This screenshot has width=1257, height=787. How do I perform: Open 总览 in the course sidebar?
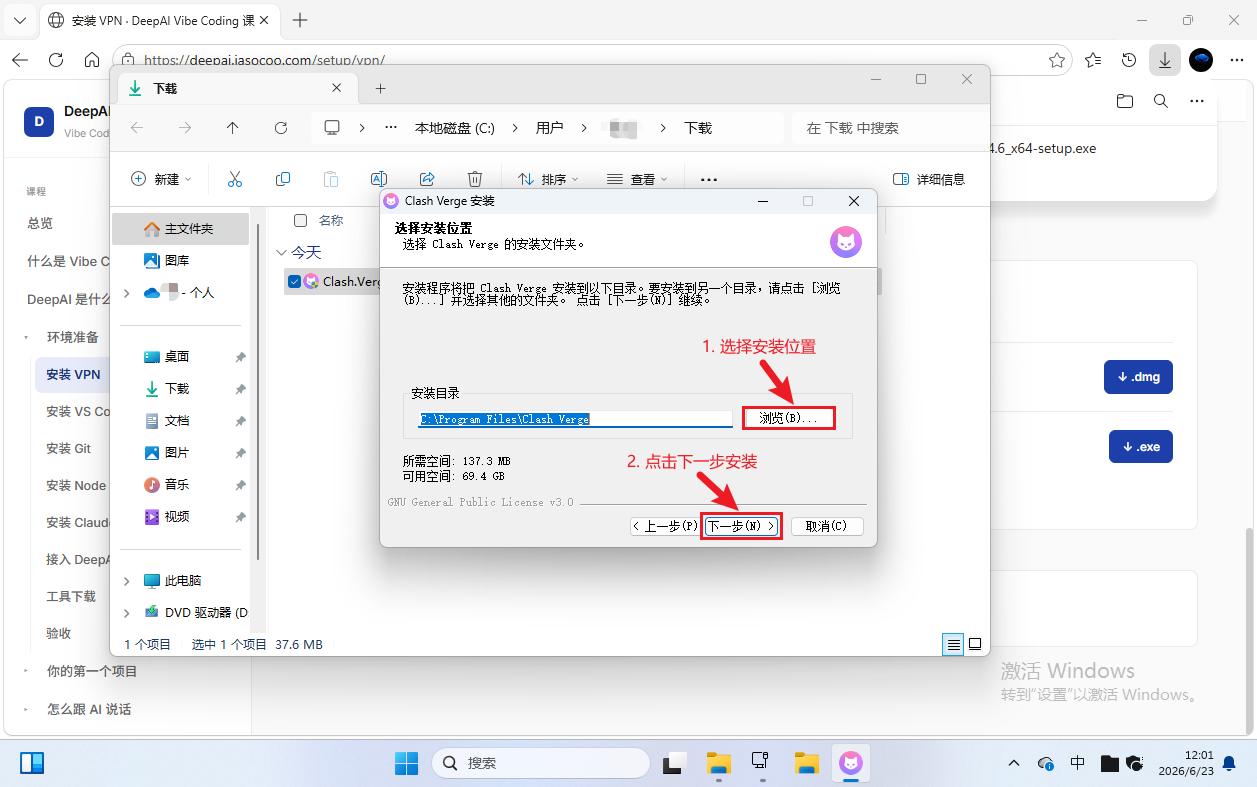pyautogui.click(x=40, y=223)
